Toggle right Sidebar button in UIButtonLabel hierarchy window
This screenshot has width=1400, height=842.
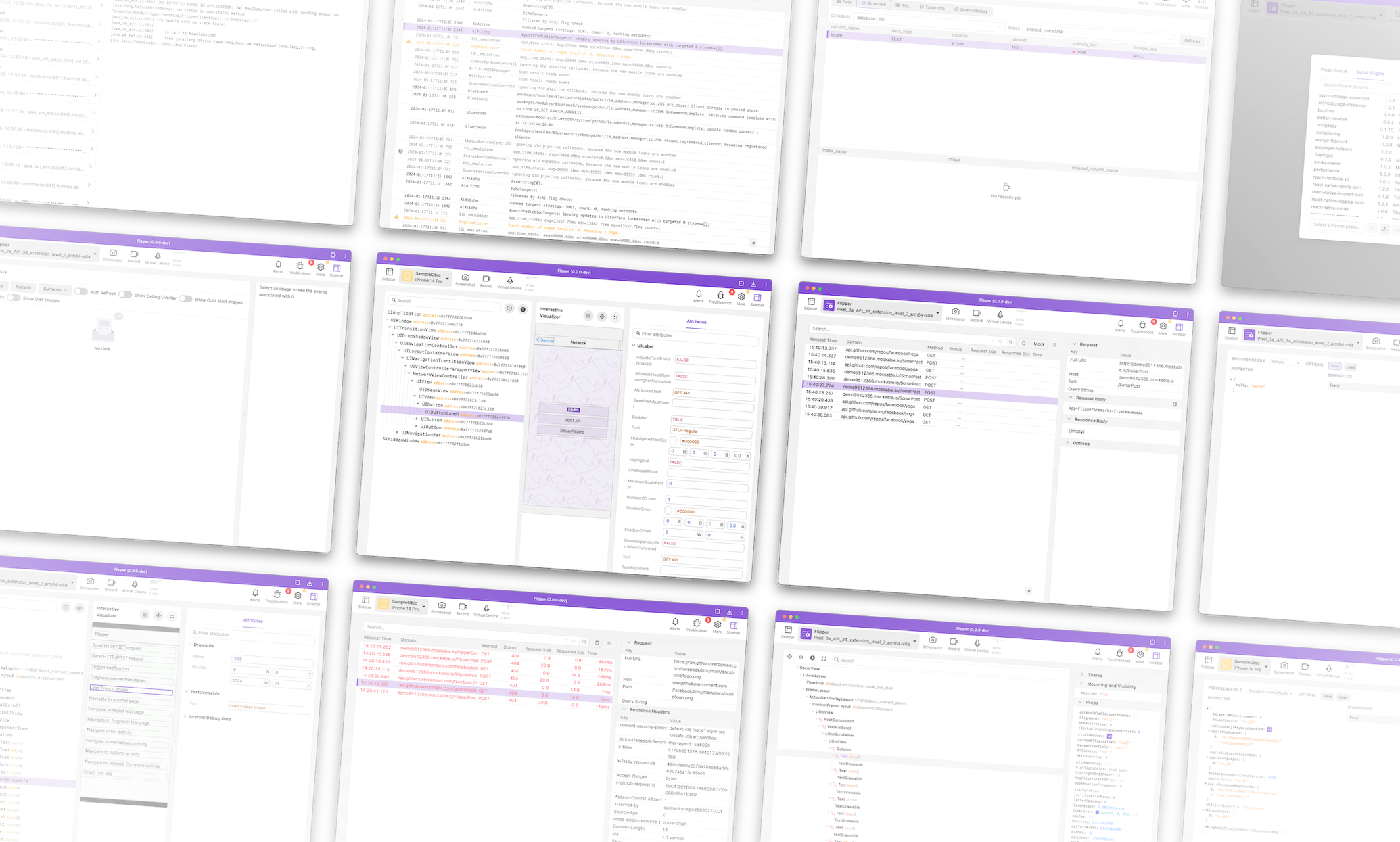[757, 300]
